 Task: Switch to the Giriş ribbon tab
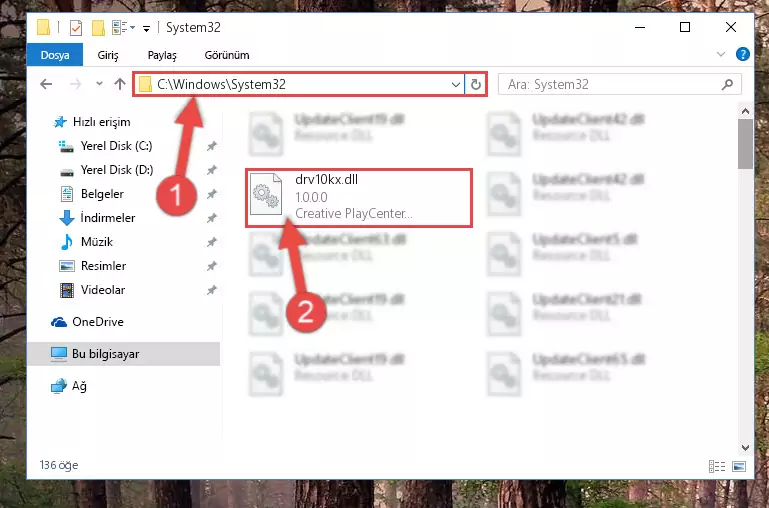[108, 55]
